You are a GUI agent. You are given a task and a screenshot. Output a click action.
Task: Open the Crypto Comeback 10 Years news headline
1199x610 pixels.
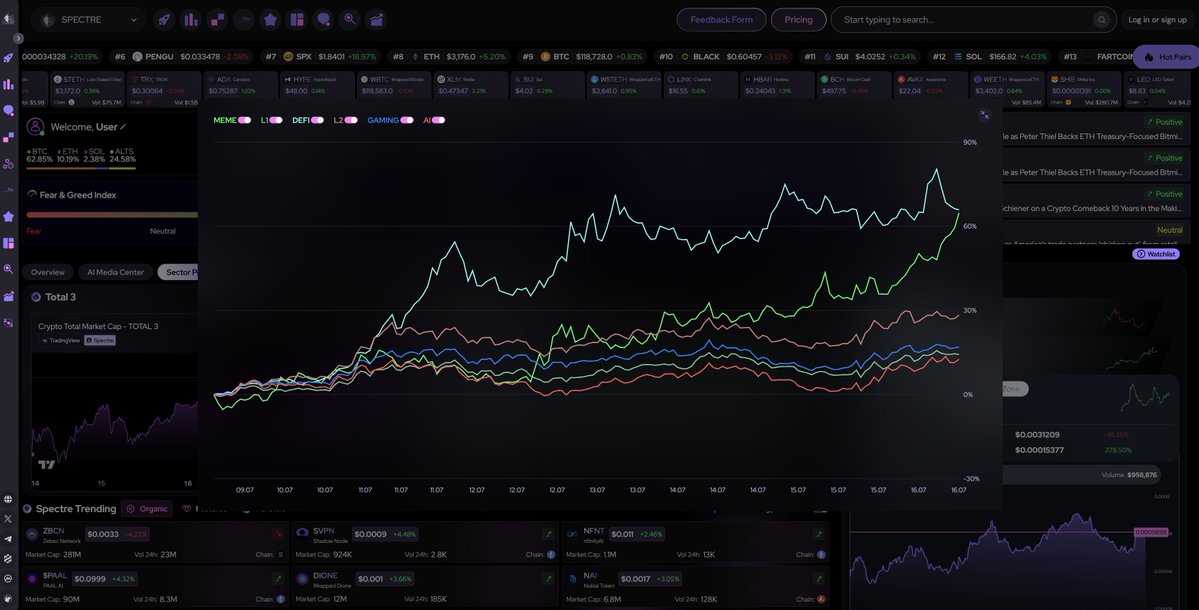pos(1093,208)
